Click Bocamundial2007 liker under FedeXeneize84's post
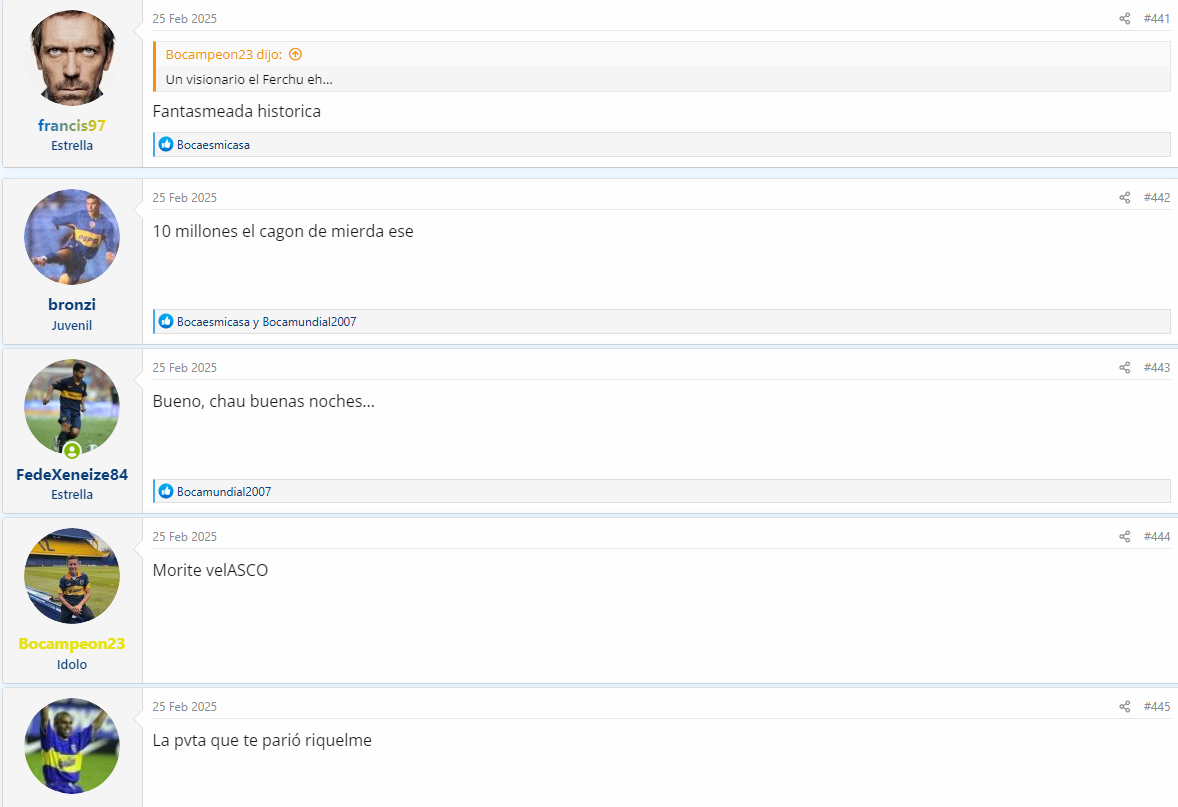This screenshot has height=807, width=1178. tap(224, 491)
